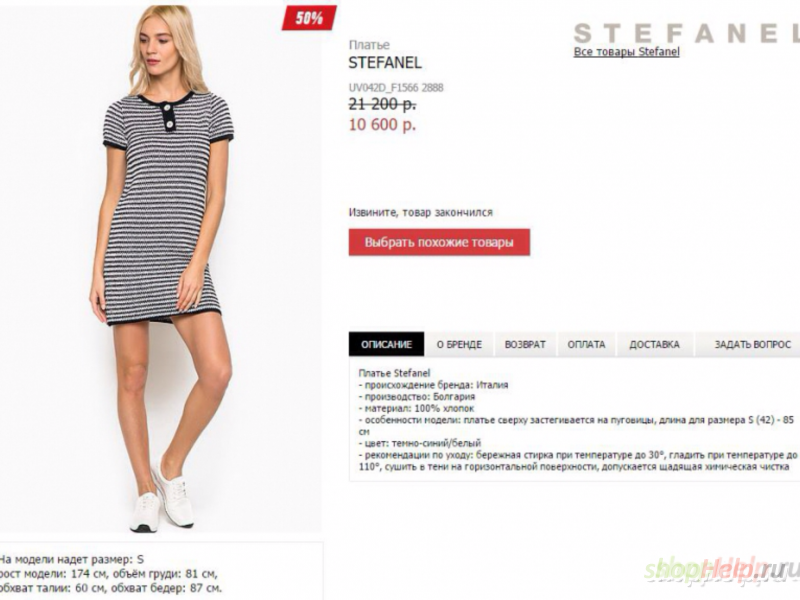Click the 'Платье' category label

pyautogui.click(x=369, y=45)
